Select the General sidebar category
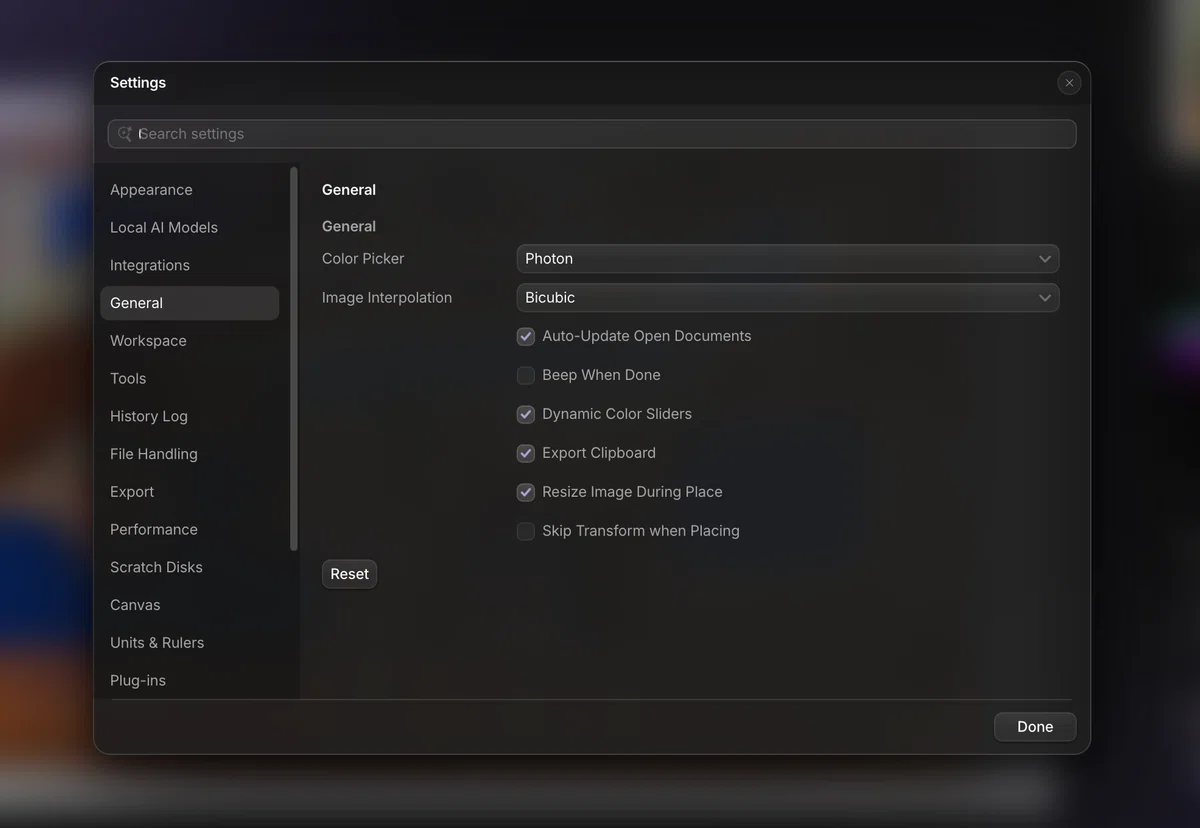The height and width of the screenshot is (828, 1200). [x=189, y=303]
